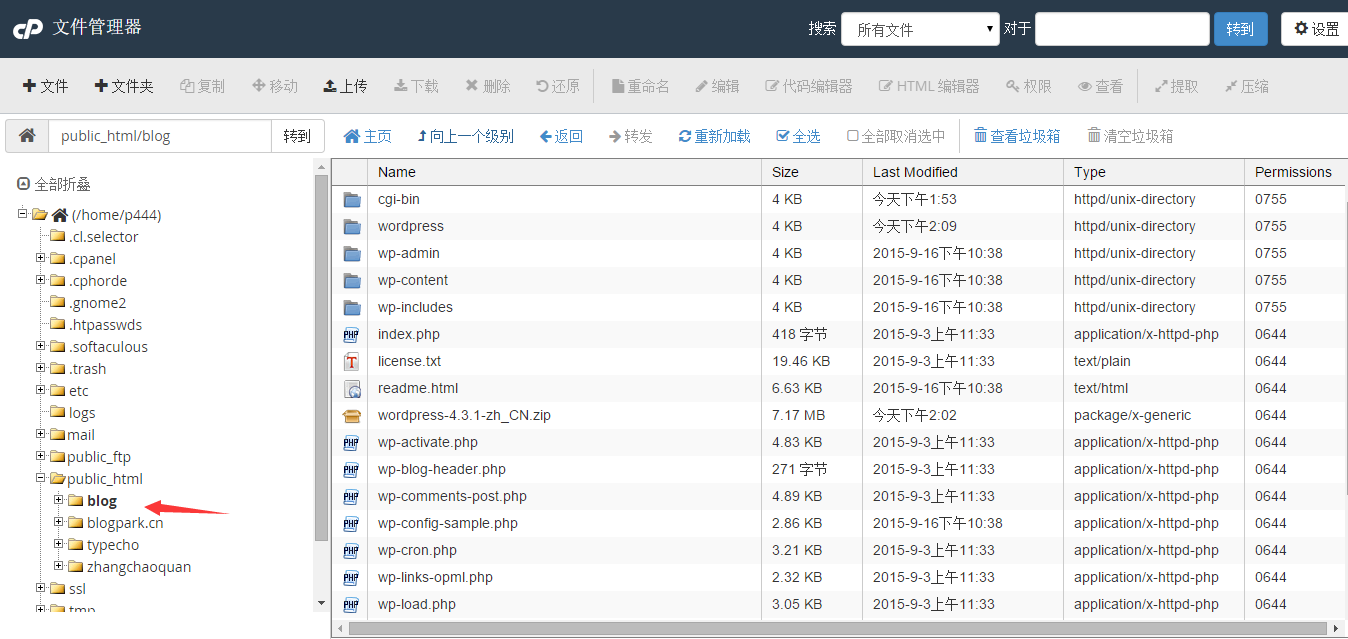Open the 所有文件 search scope dropdown
This screenshot has height=639, width=1348.
920,29
